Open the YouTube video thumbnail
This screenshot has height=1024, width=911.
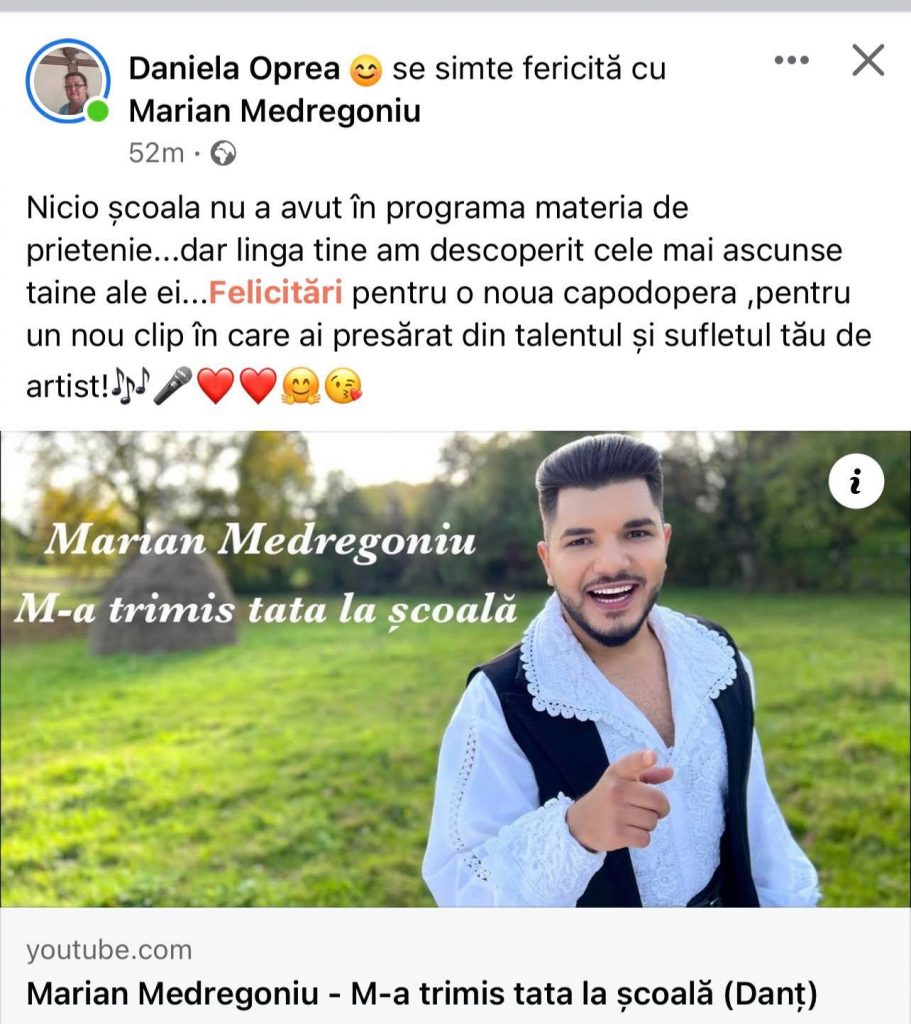click(x=455, y=669)
